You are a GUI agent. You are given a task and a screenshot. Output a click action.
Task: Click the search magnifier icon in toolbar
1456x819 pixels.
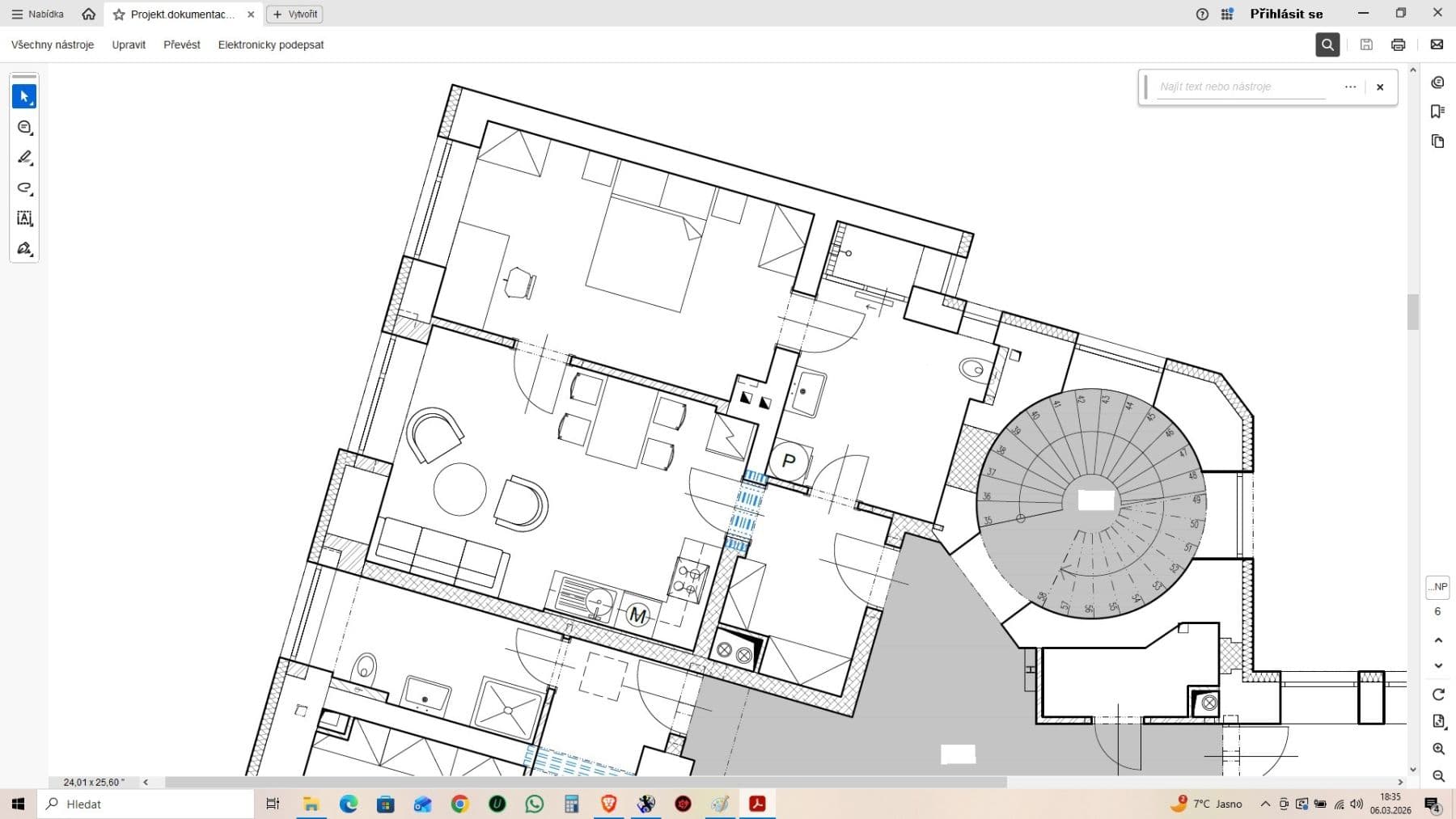click(x=1327, y=44)
